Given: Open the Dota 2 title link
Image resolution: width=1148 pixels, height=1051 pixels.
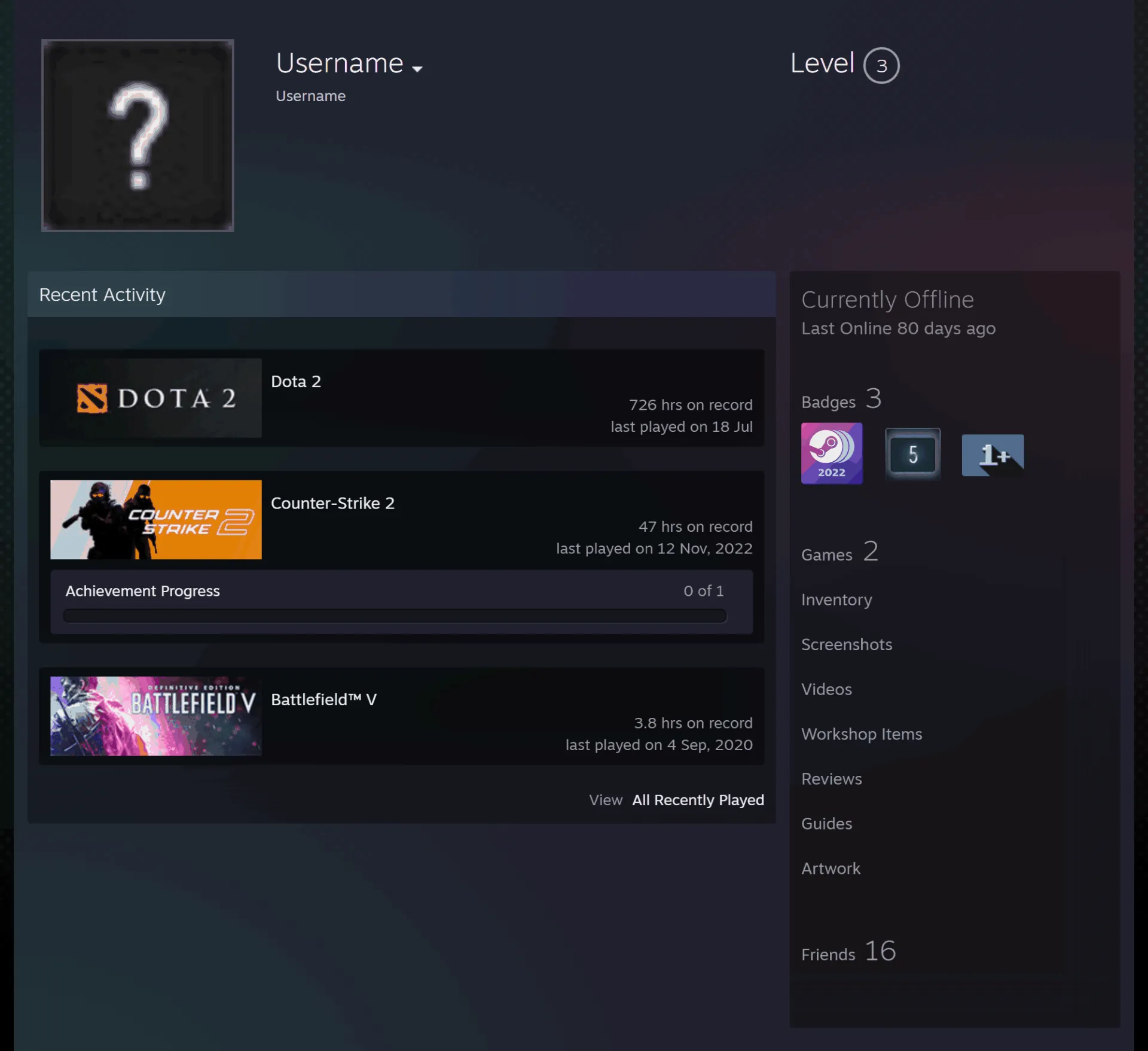Looking at the screenshot, I should [x=296, y=381].
